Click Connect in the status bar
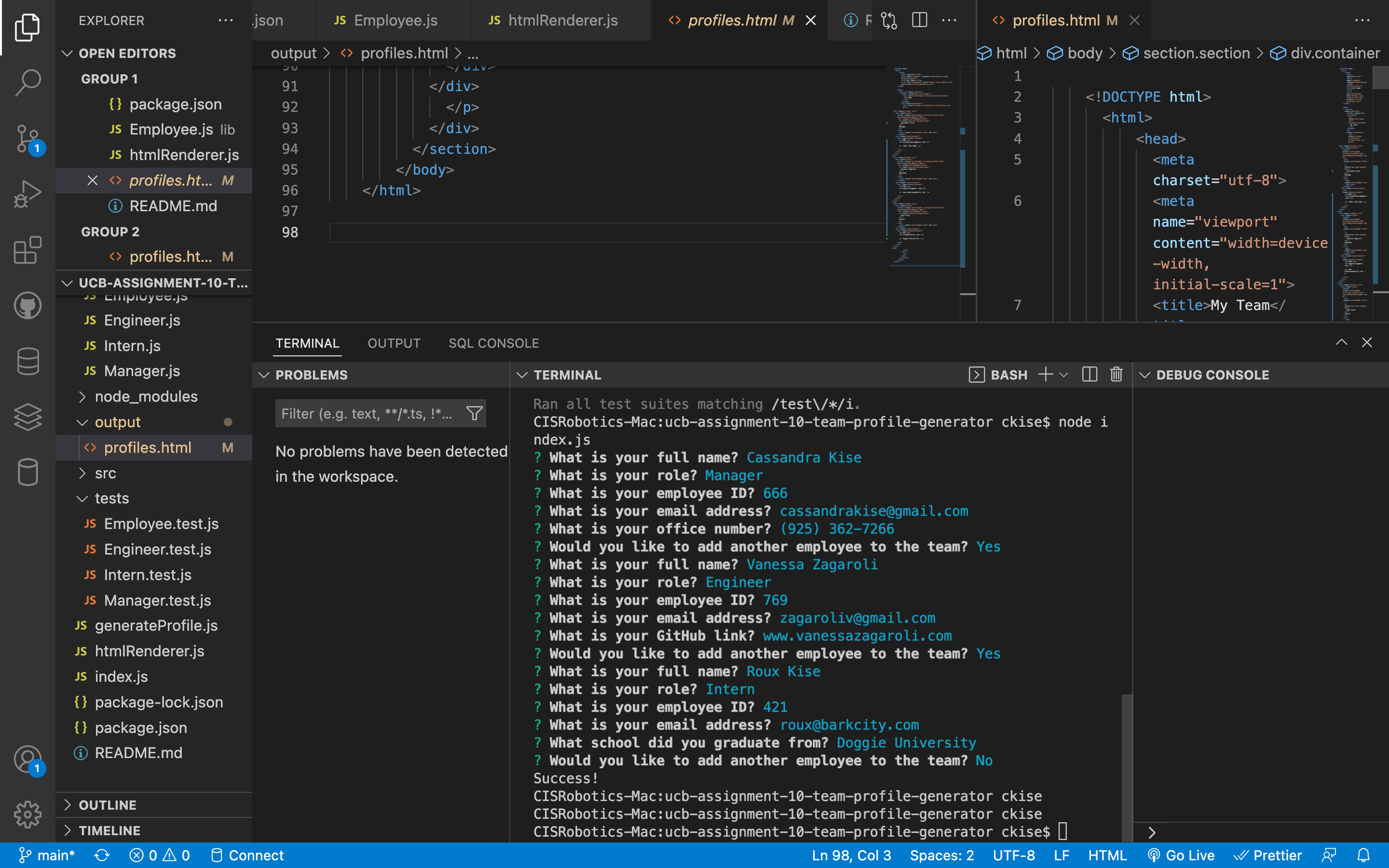The image size is (1389, 868). (x=247, y=855)
